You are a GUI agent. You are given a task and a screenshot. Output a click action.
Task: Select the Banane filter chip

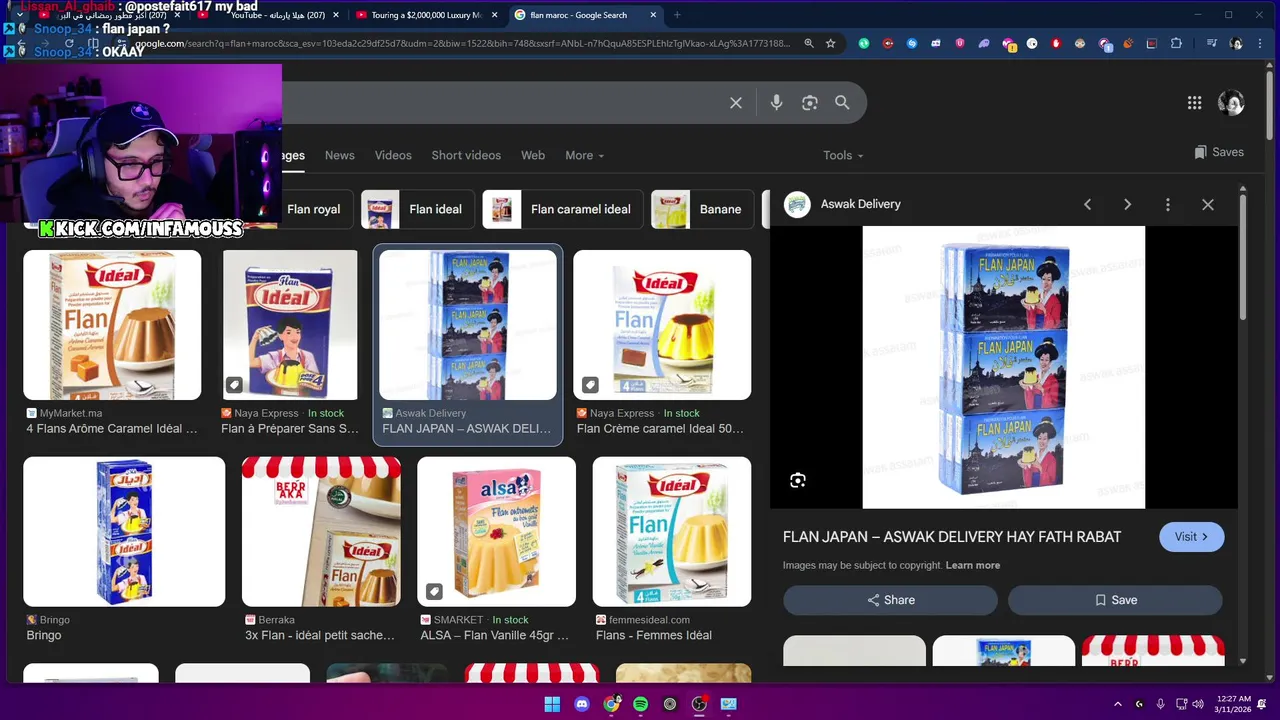pyautogui.click(x=702, y=209)
